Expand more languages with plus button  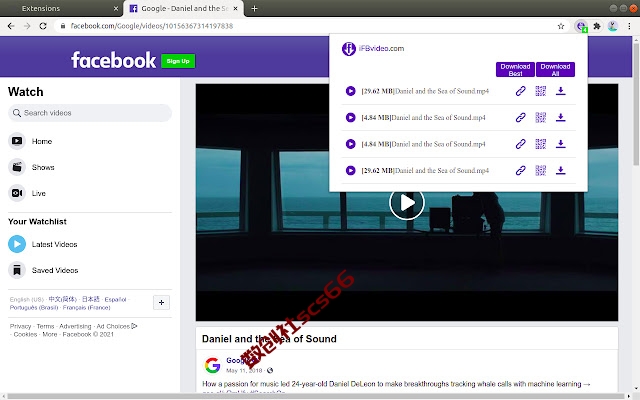click(161, 302)
